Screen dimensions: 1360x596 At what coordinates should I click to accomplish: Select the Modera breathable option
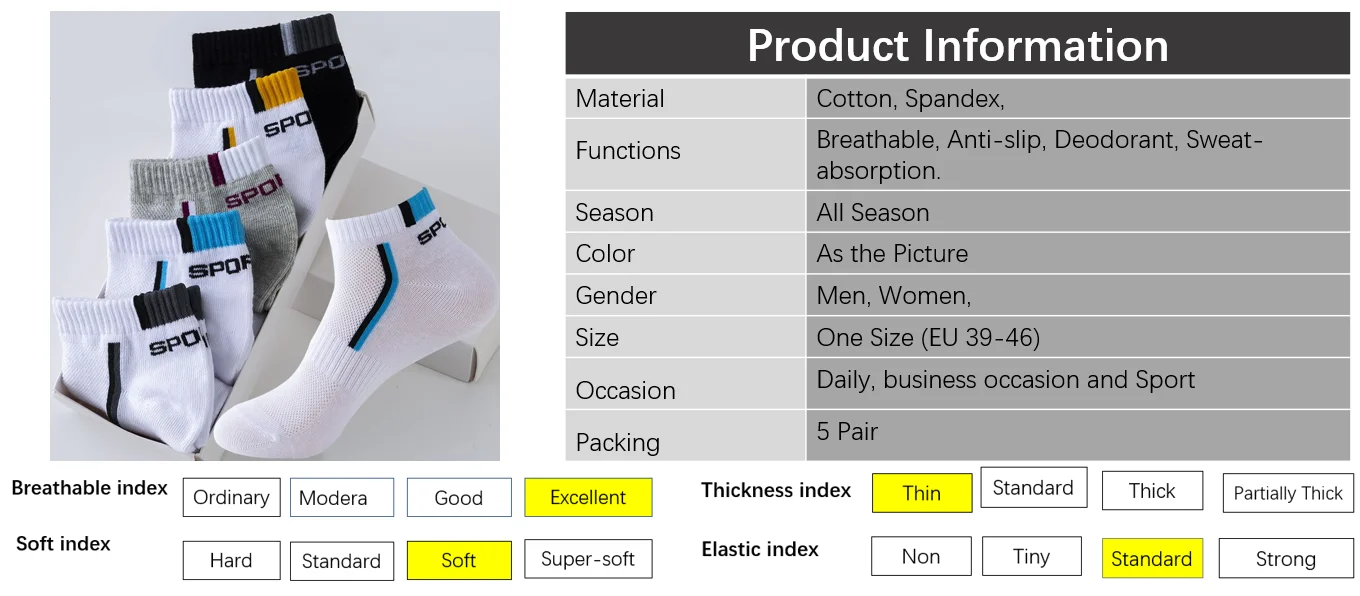click(342, 497)
